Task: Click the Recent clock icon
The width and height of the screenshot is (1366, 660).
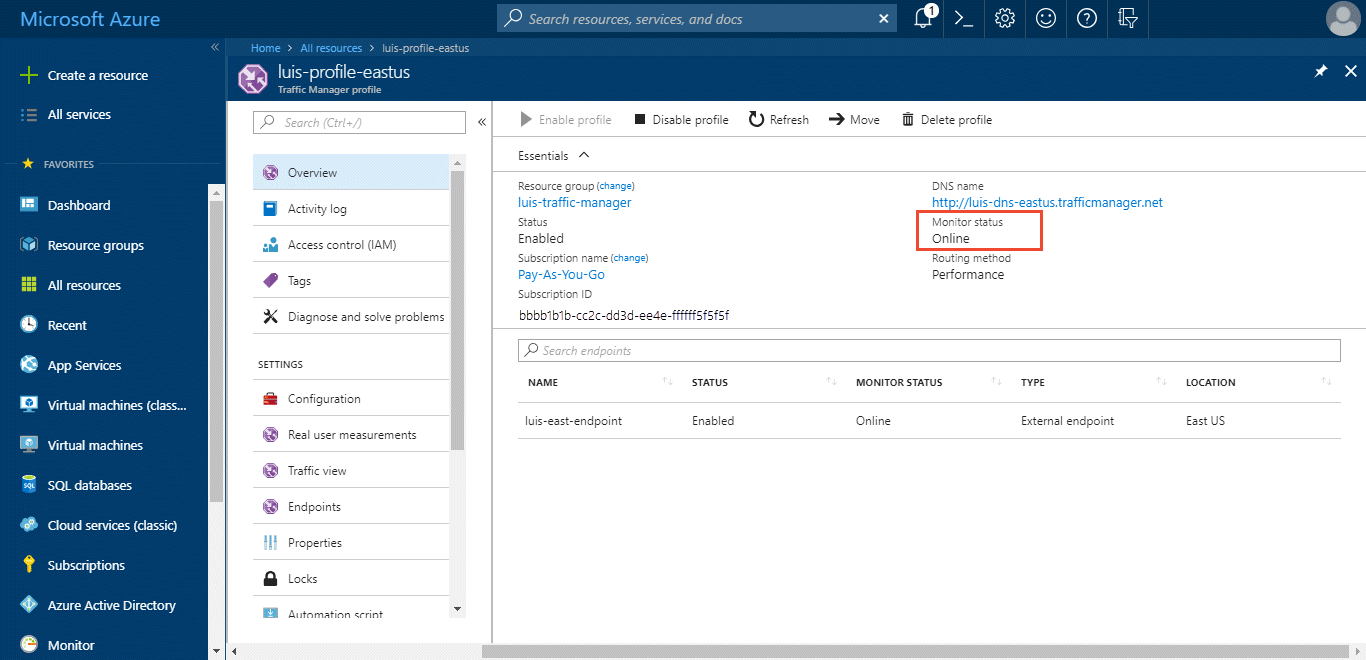Action: click(29, 325)
